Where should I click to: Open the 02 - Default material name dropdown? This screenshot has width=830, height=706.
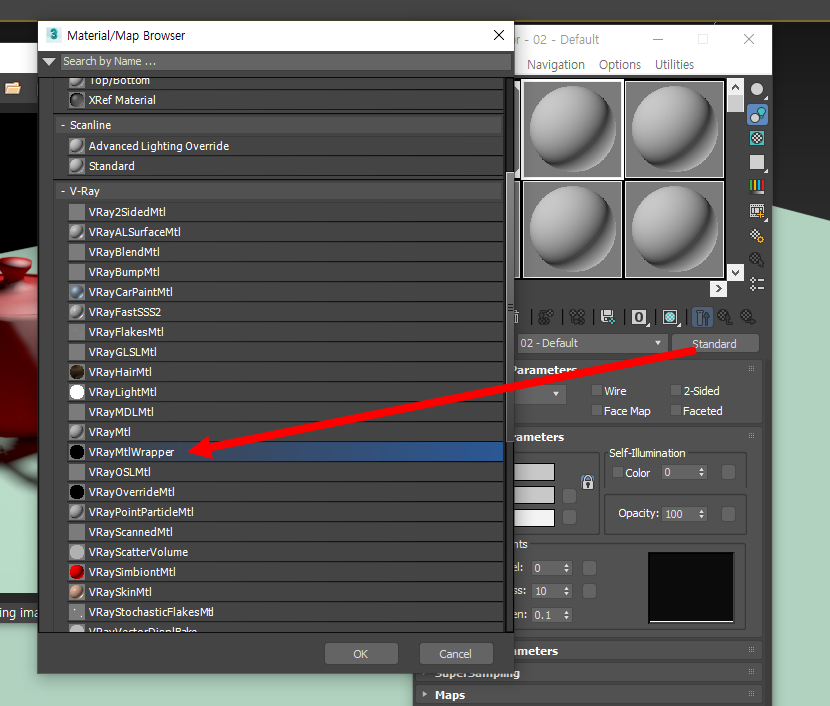click(657, 343)
